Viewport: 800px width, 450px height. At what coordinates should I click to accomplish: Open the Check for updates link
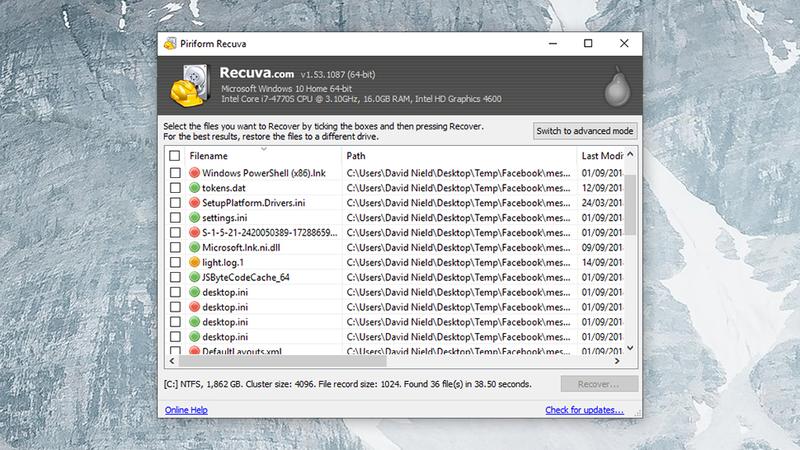[x=584, y=410]
